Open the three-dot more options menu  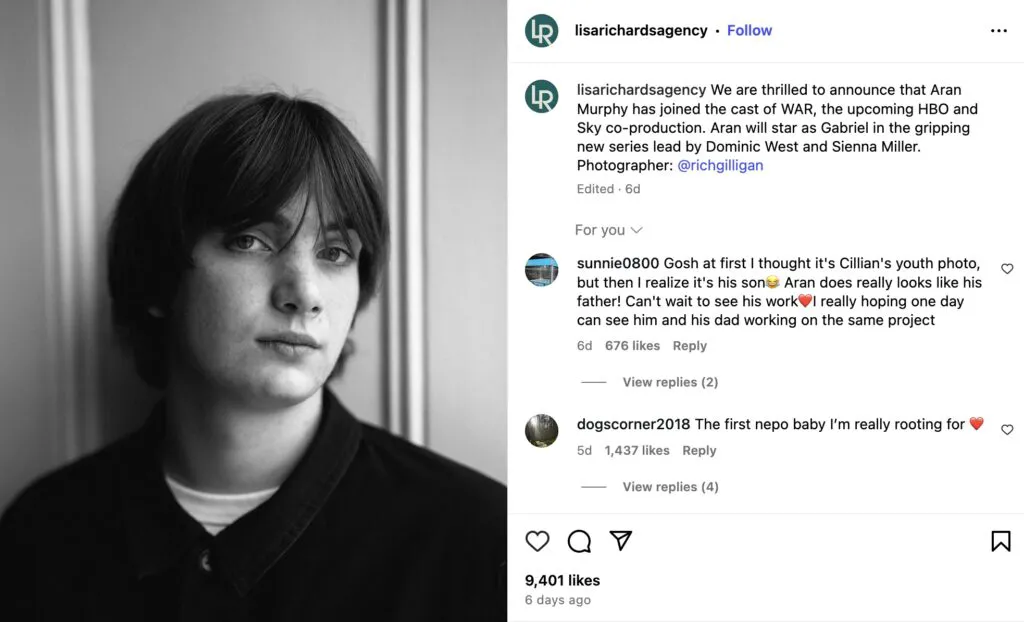(998, 31)
